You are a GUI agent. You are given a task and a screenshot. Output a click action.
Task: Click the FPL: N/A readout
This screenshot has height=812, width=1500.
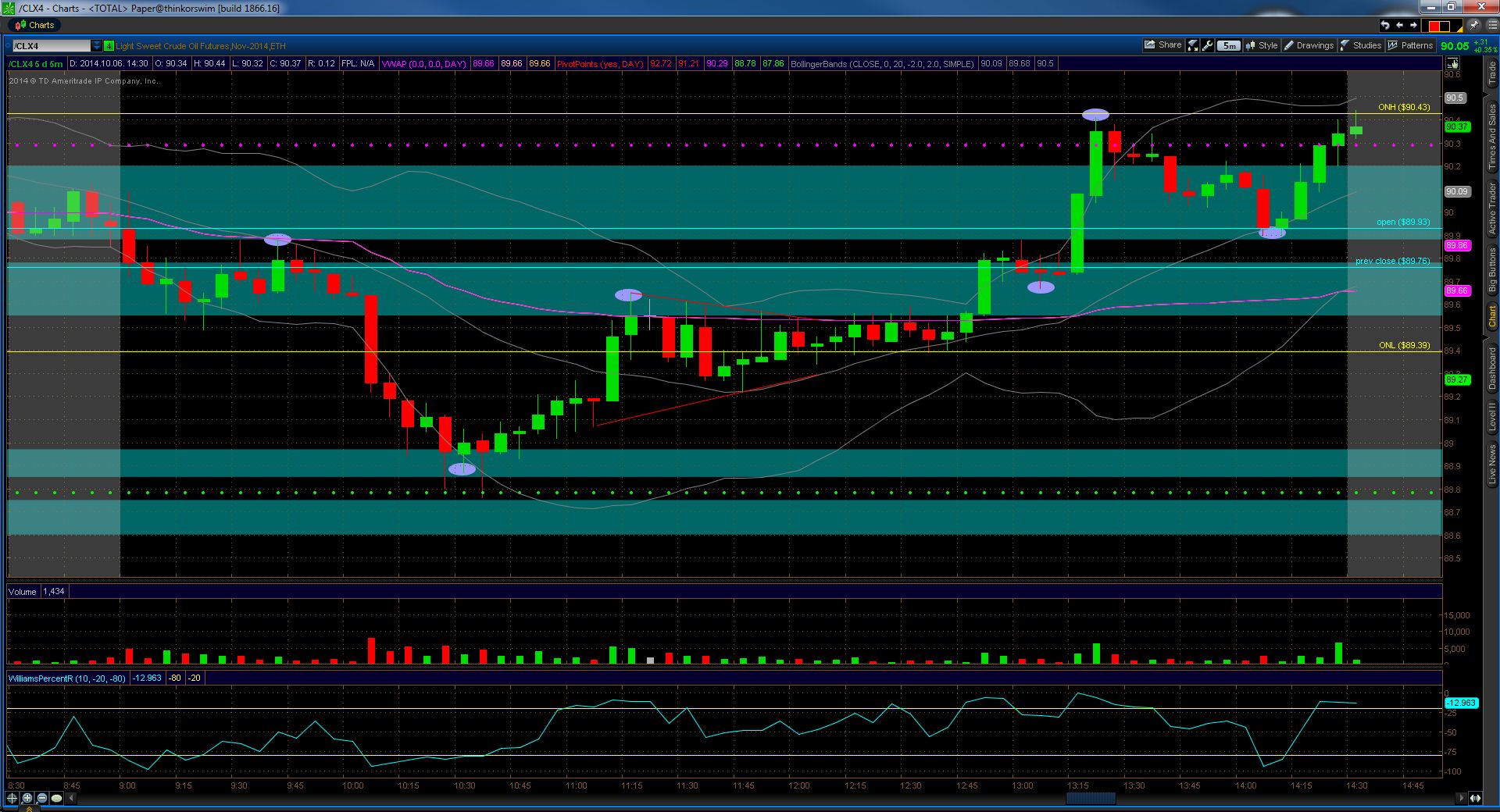358,64
